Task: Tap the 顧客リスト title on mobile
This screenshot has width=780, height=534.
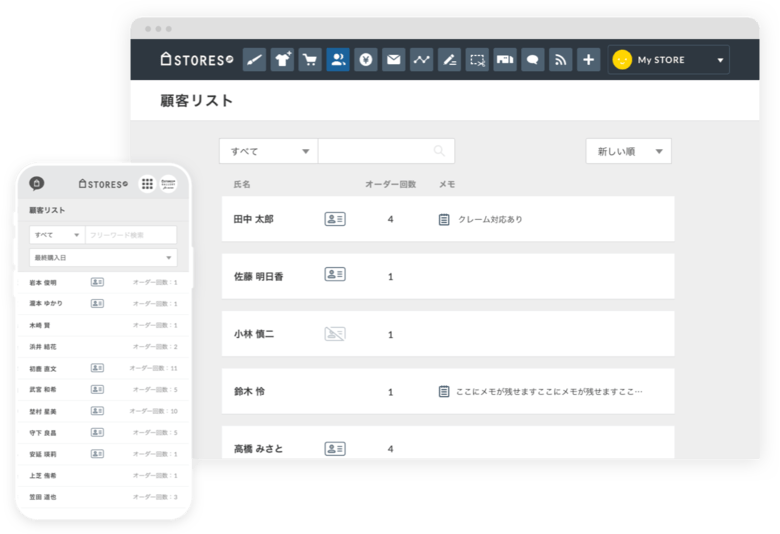Action: (47, 210)
